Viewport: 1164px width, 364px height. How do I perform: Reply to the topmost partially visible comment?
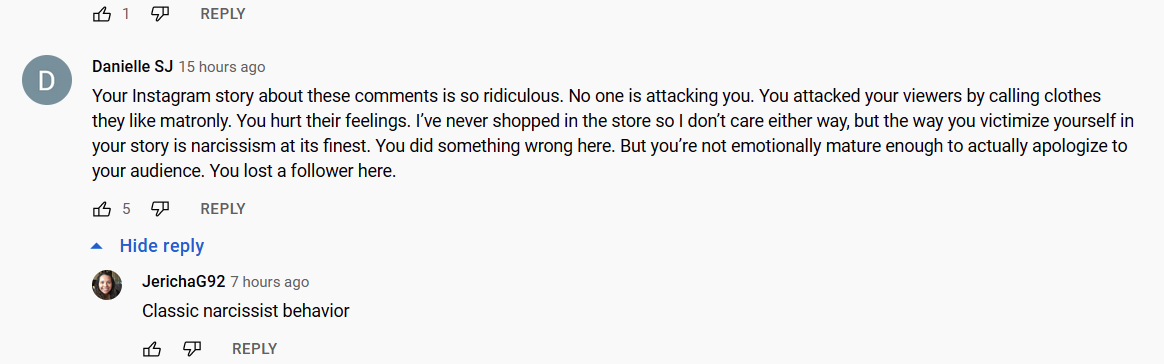click(223, 13)
